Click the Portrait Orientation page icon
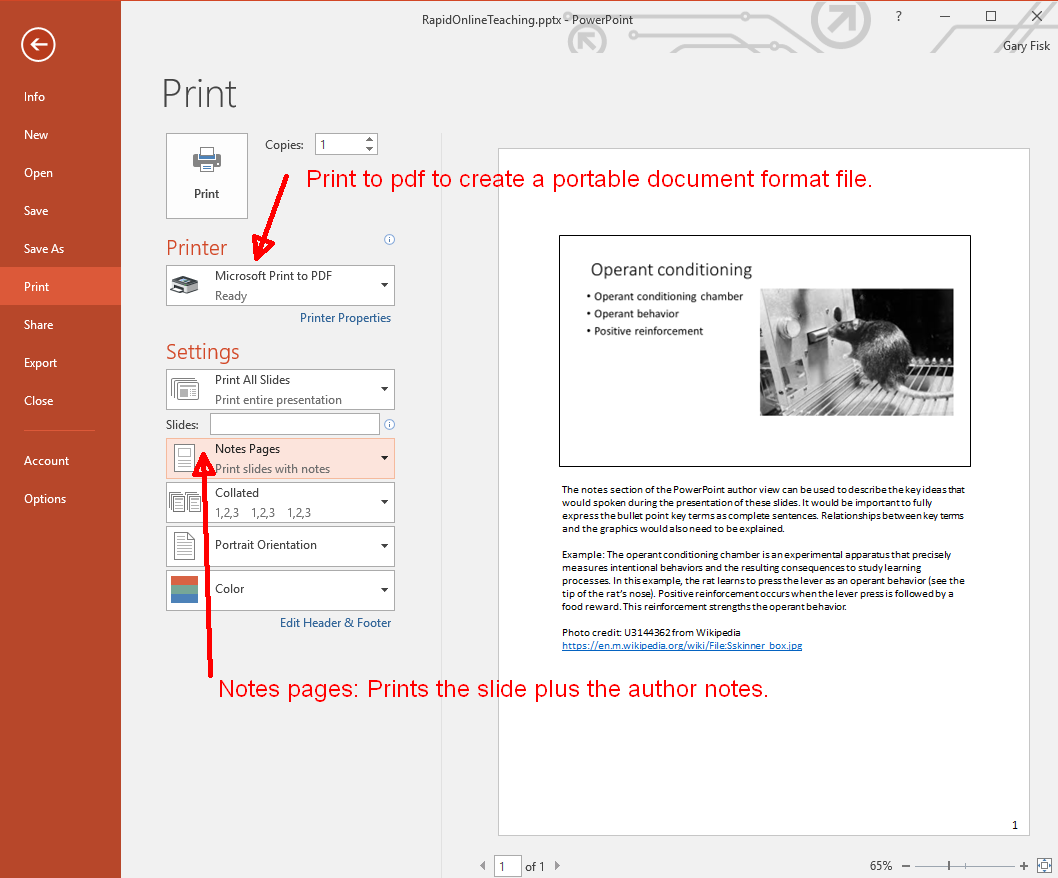1058x878 pixels. click(185, 546)
